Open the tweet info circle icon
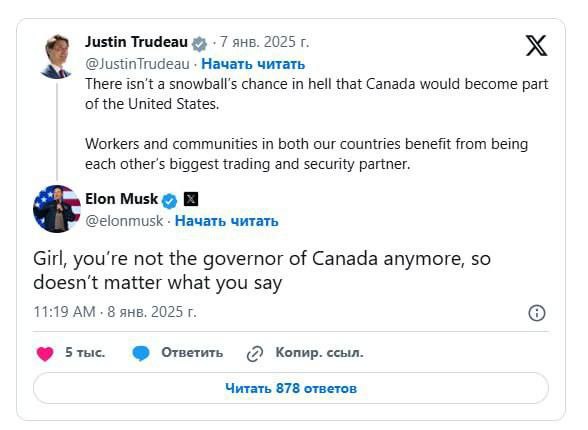 [537, 313]
